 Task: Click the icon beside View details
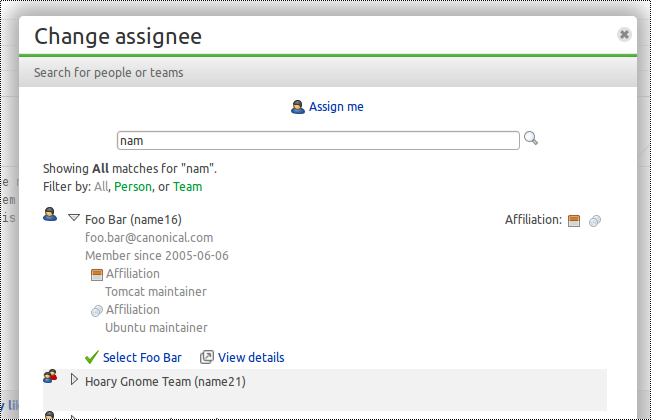click(207, 357)
